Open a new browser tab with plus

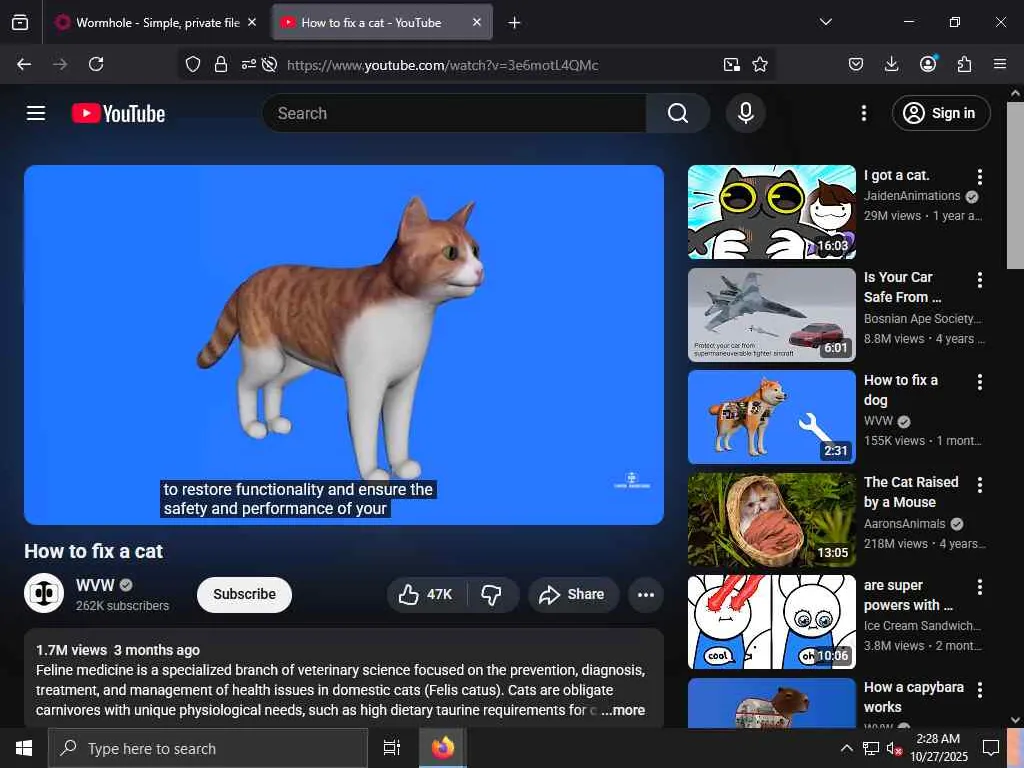pos(514,23)
